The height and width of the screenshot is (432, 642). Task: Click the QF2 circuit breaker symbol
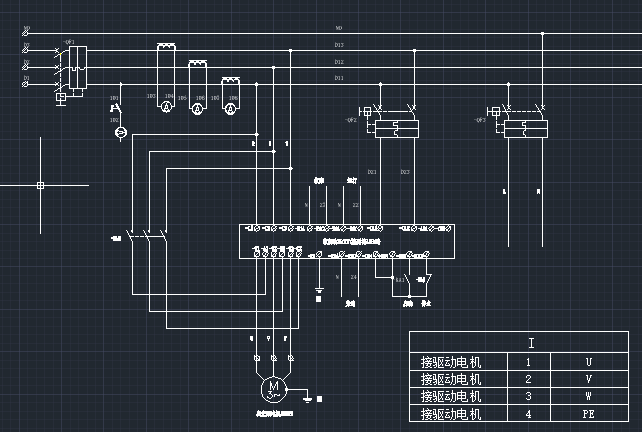coord(398,123)
